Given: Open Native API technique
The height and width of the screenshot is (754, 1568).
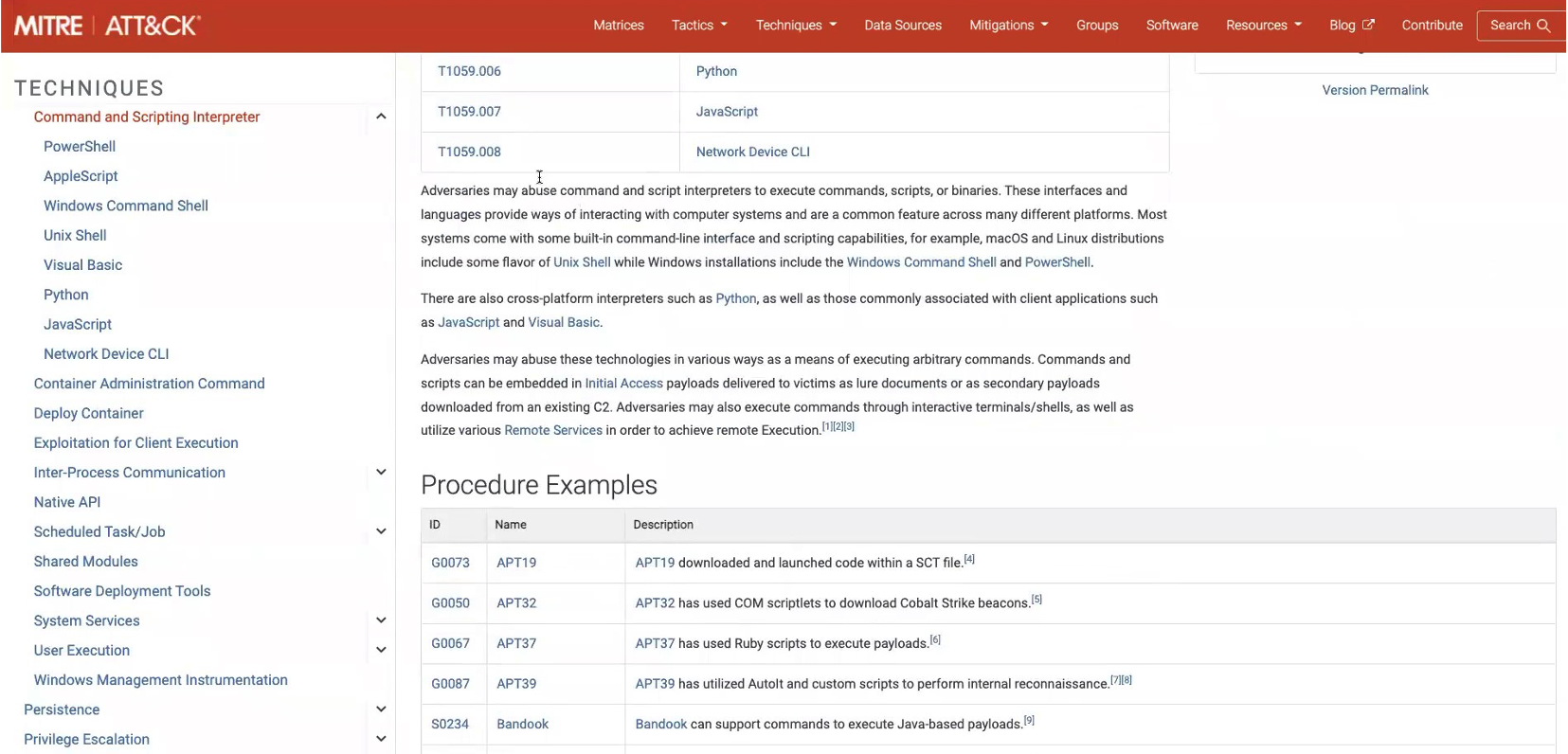Looking at the screenshot, I should pos(67,502).
